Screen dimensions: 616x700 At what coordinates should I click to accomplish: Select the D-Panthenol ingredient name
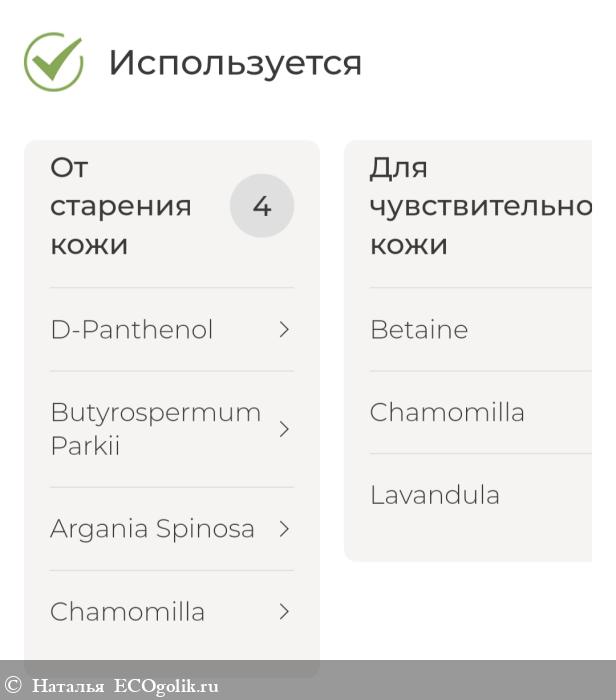132,330
